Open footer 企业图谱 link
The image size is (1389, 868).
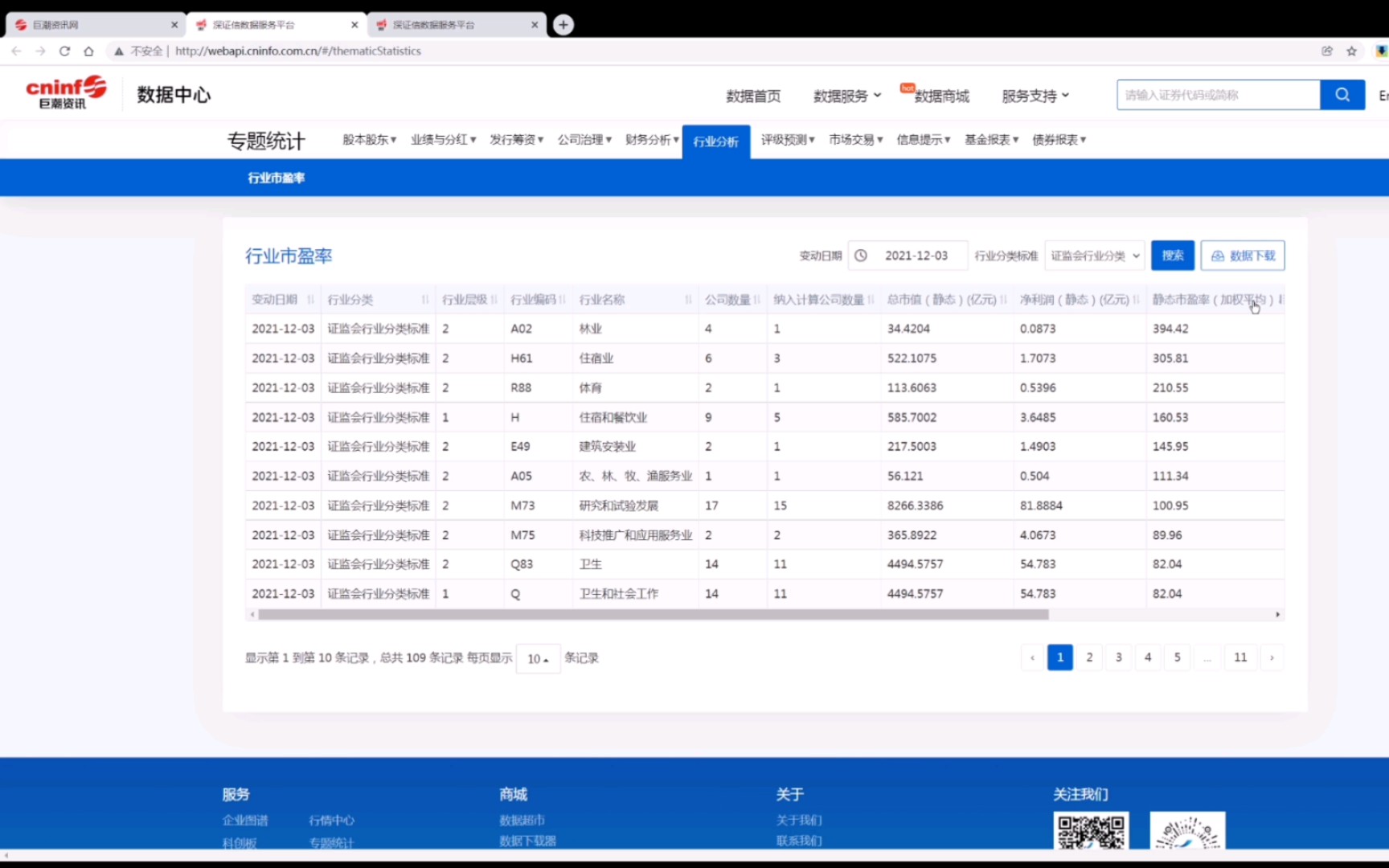[245, 820]
